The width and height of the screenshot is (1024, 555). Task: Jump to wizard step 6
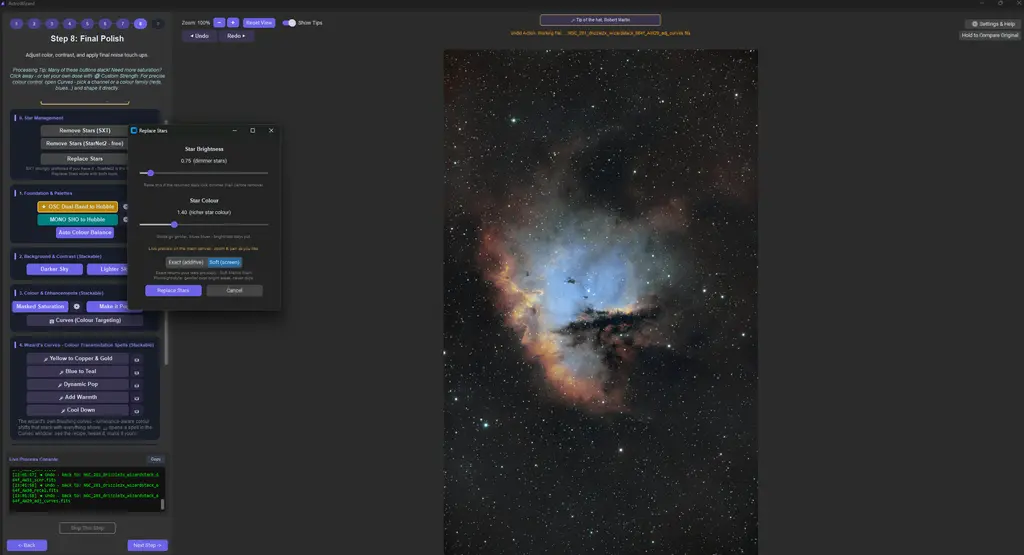click(x=104, y=24)
